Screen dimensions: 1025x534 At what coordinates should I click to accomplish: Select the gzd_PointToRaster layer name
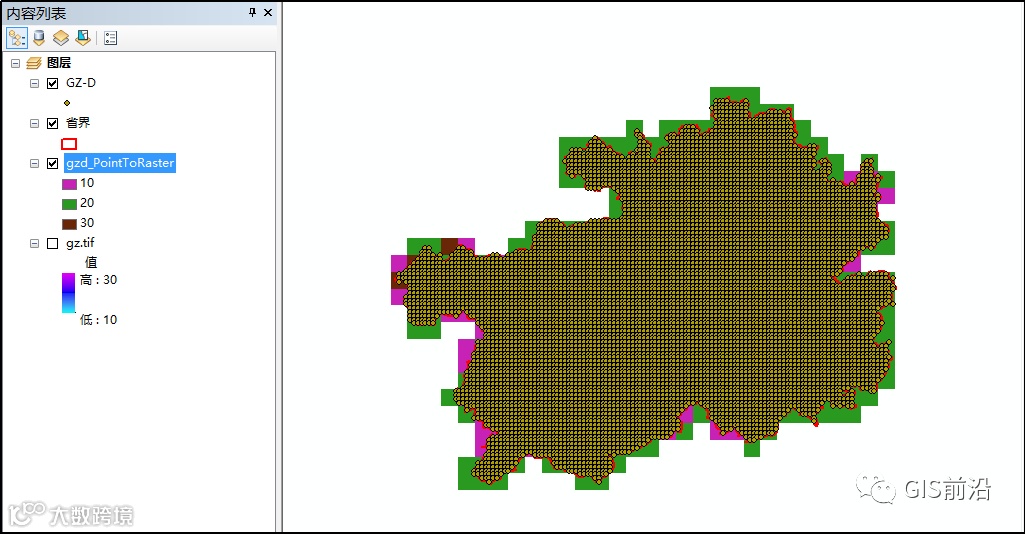pyautogui.click(x=120, y=163)
